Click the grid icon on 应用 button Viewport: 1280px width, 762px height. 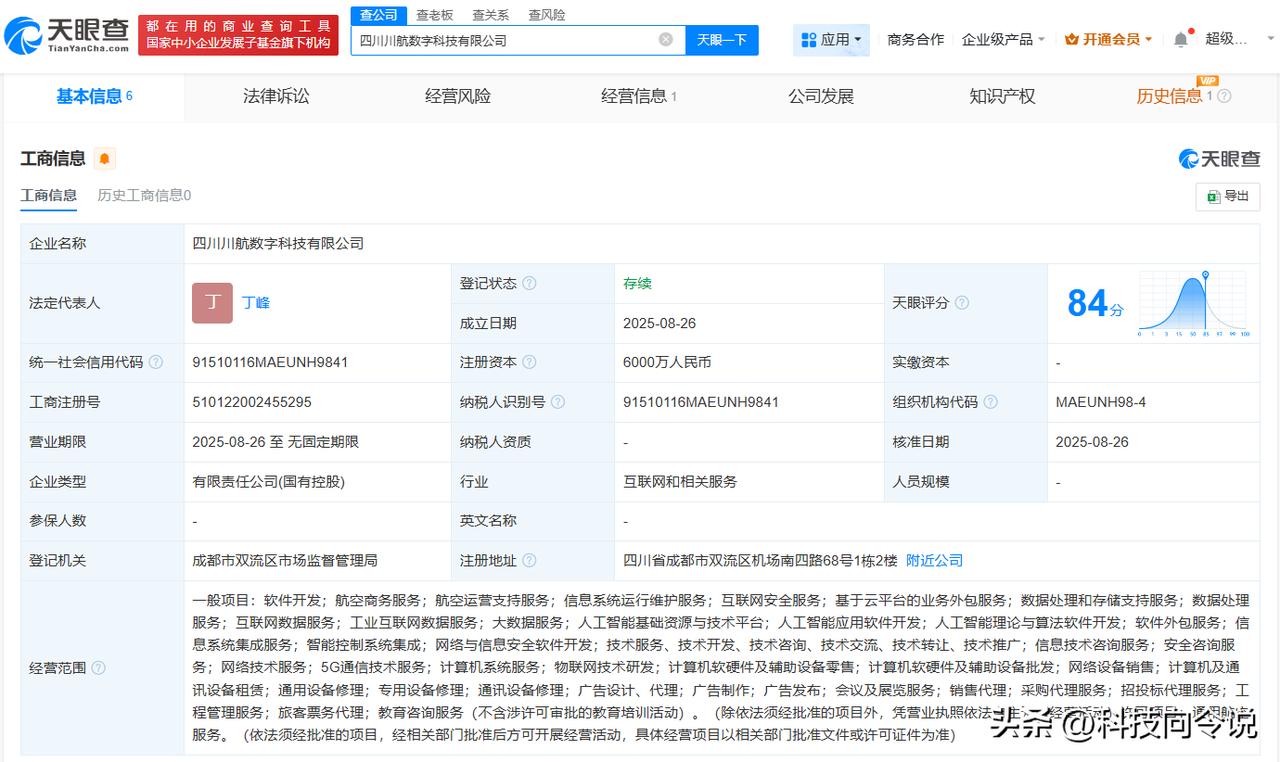[x=809, y=40]
